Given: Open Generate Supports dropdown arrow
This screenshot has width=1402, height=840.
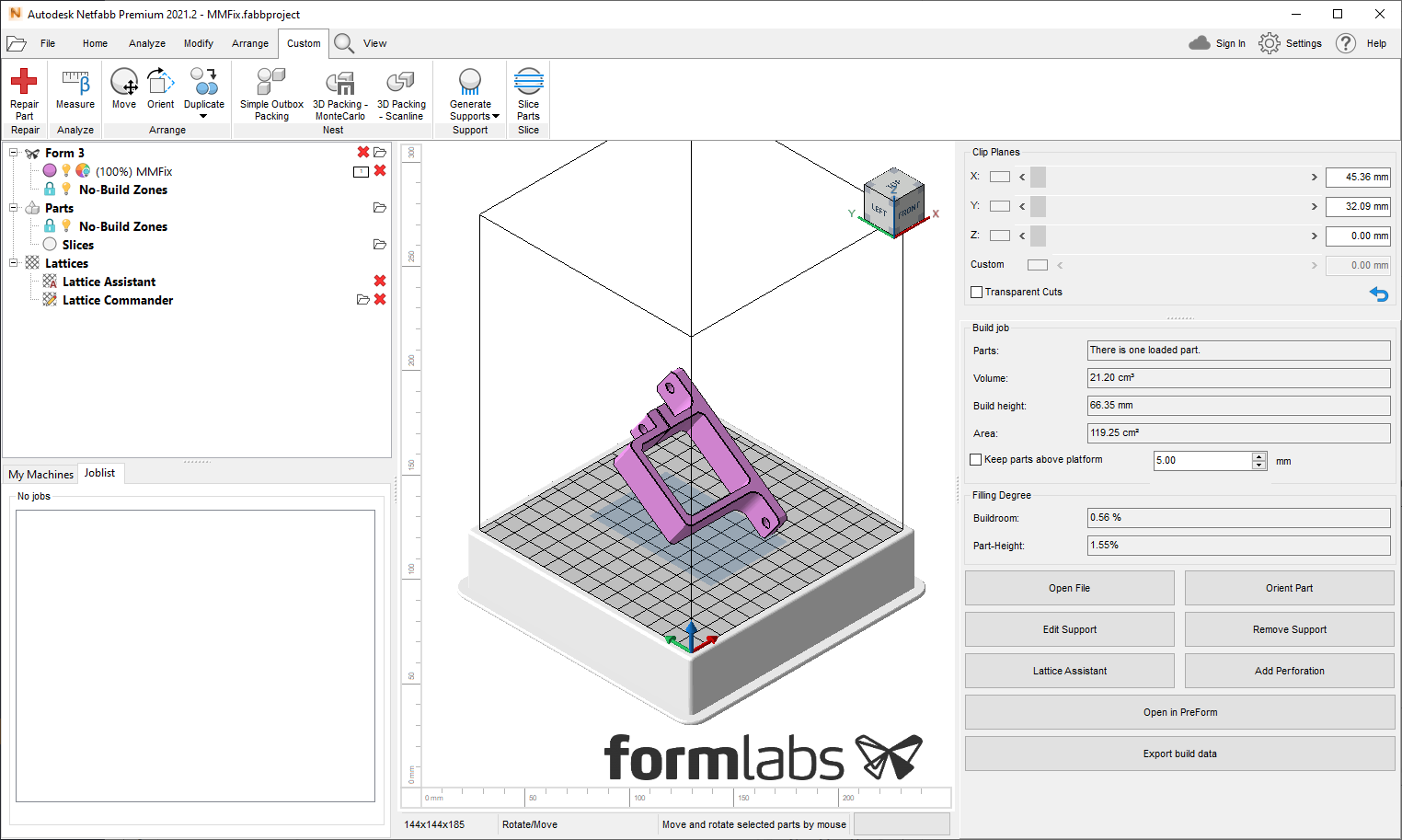Looking at the screenshot, I should 496,116.
